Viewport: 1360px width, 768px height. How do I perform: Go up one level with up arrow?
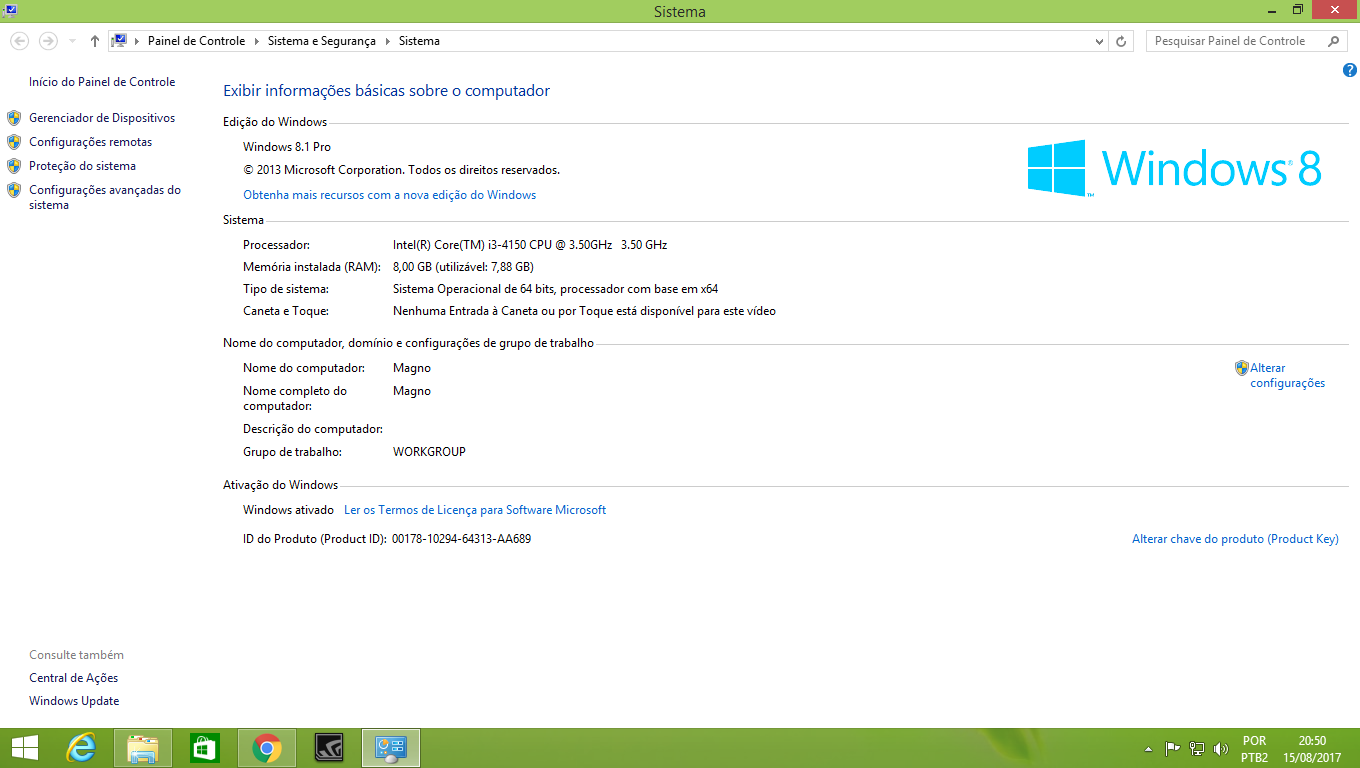[x=95, y=41]
